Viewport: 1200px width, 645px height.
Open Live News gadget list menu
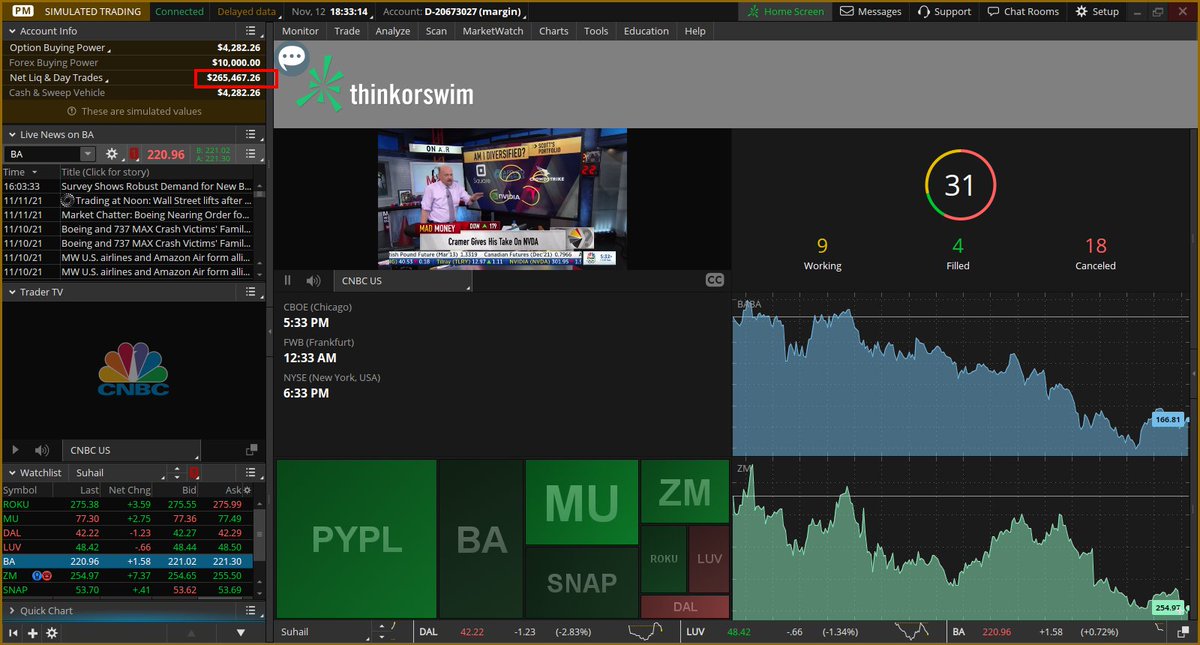pos(251,134)
